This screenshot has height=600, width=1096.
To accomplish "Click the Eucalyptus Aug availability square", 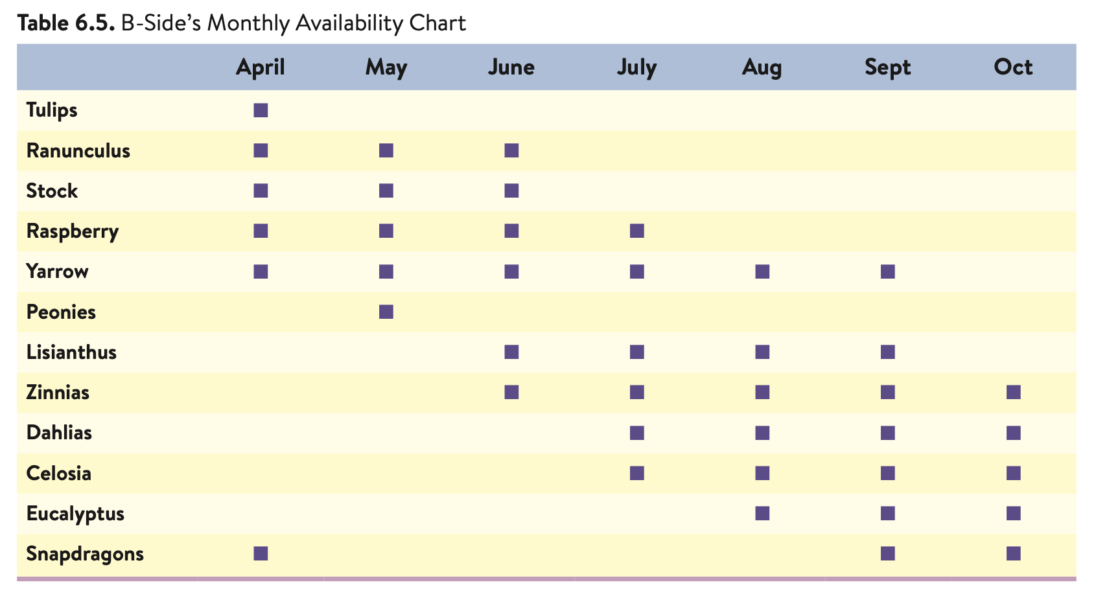I will [762, 513].
